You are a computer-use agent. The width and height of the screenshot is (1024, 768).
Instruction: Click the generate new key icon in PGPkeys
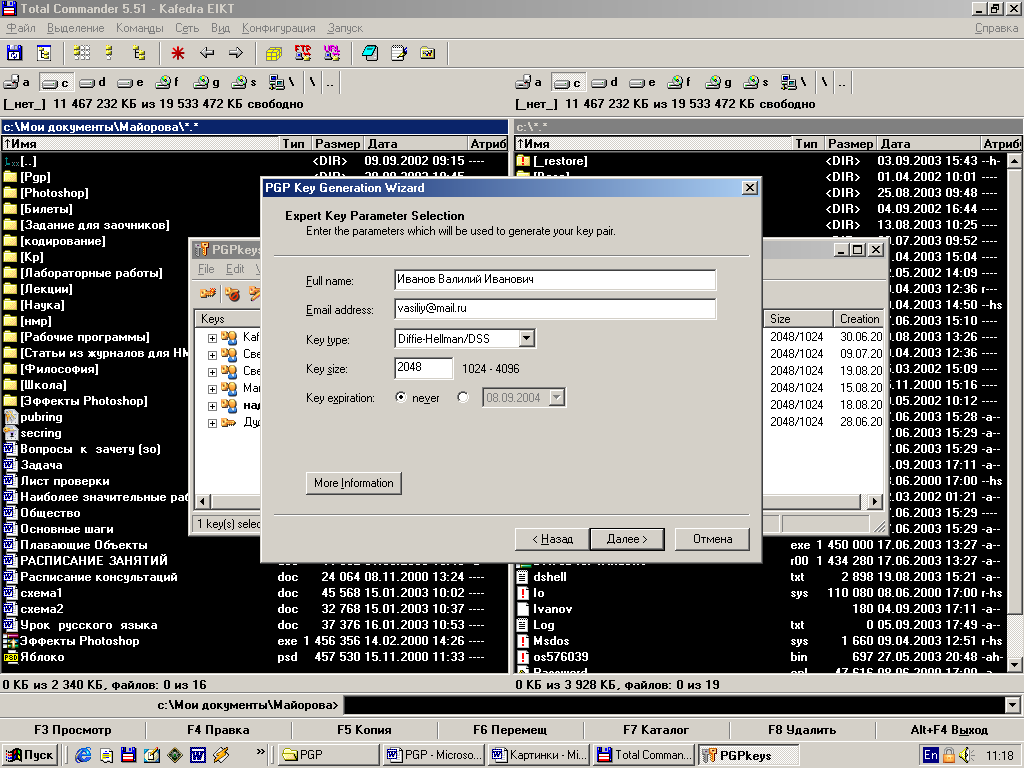[208, 293]
